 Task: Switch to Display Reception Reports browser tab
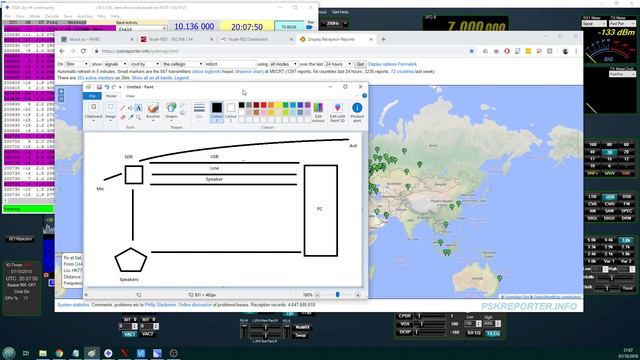pos(336,39)
